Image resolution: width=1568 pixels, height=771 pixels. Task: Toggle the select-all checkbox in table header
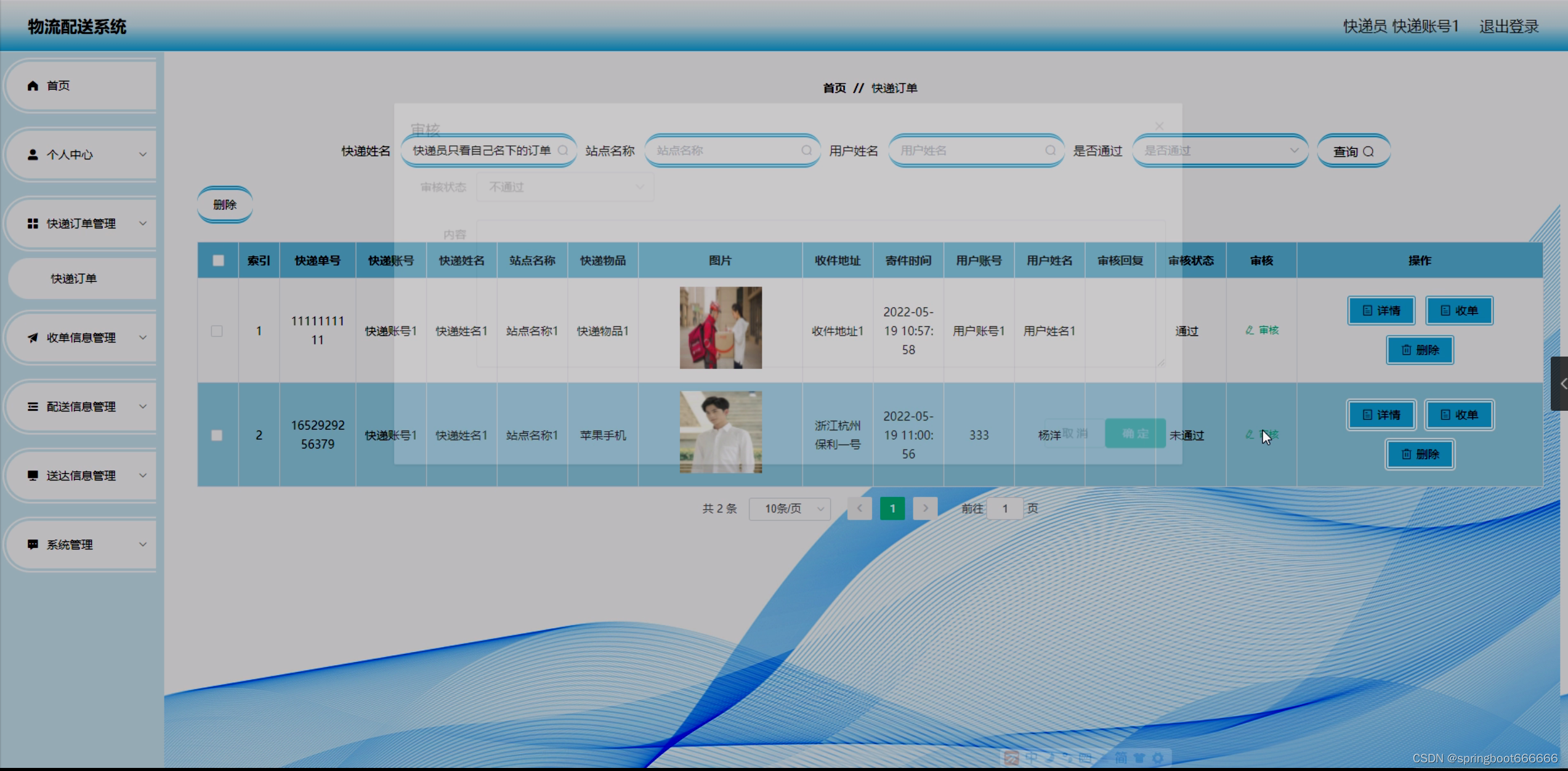tap(218, 260)
